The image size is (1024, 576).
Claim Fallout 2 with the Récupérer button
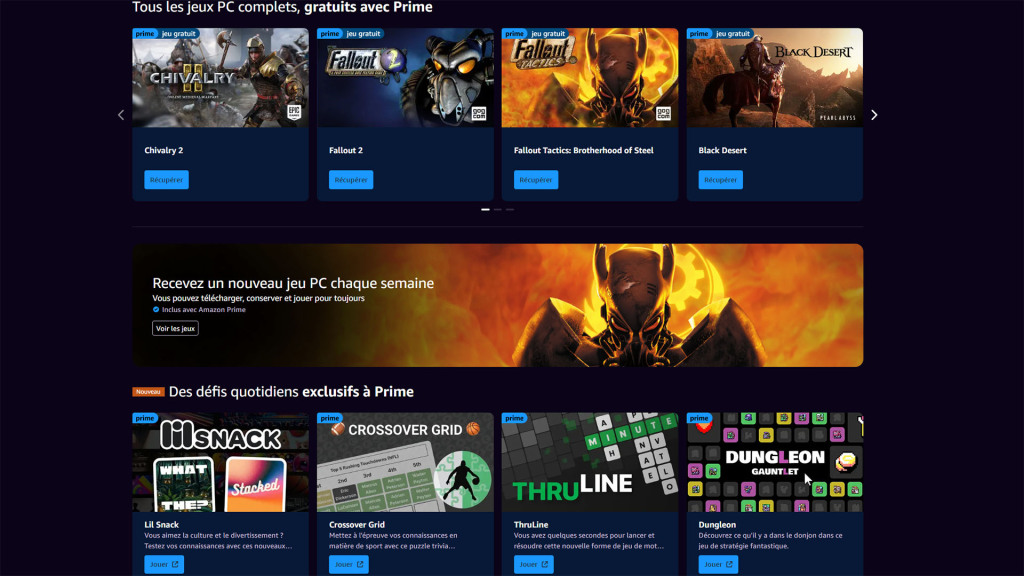coord(351,180)
